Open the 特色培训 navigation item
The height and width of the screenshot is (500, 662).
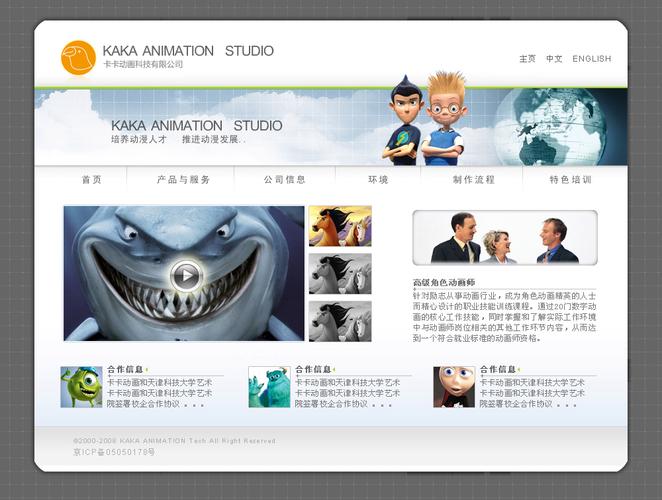coord(570,180)
